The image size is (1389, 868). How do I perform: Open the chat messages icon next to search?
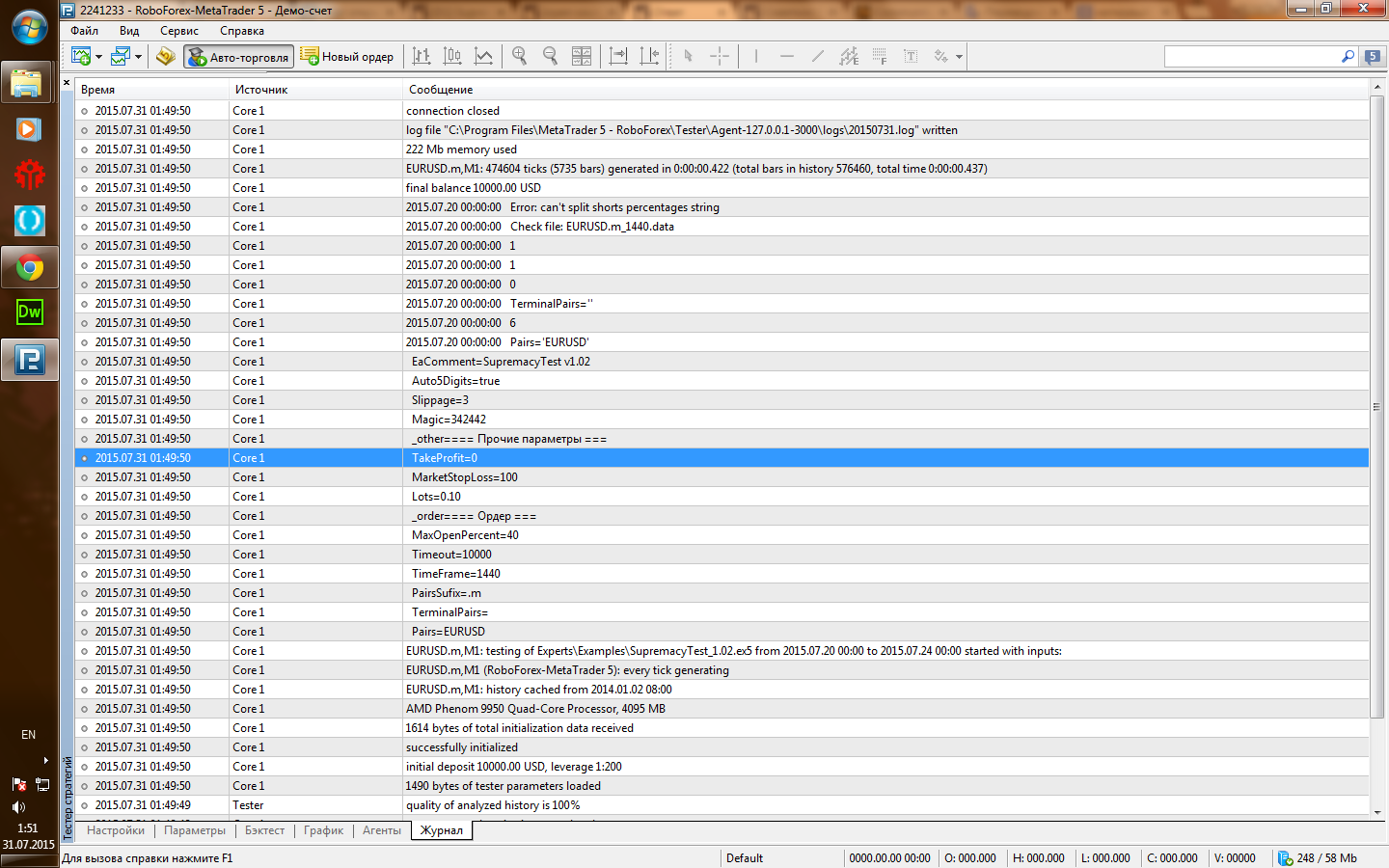(1373, 57)
